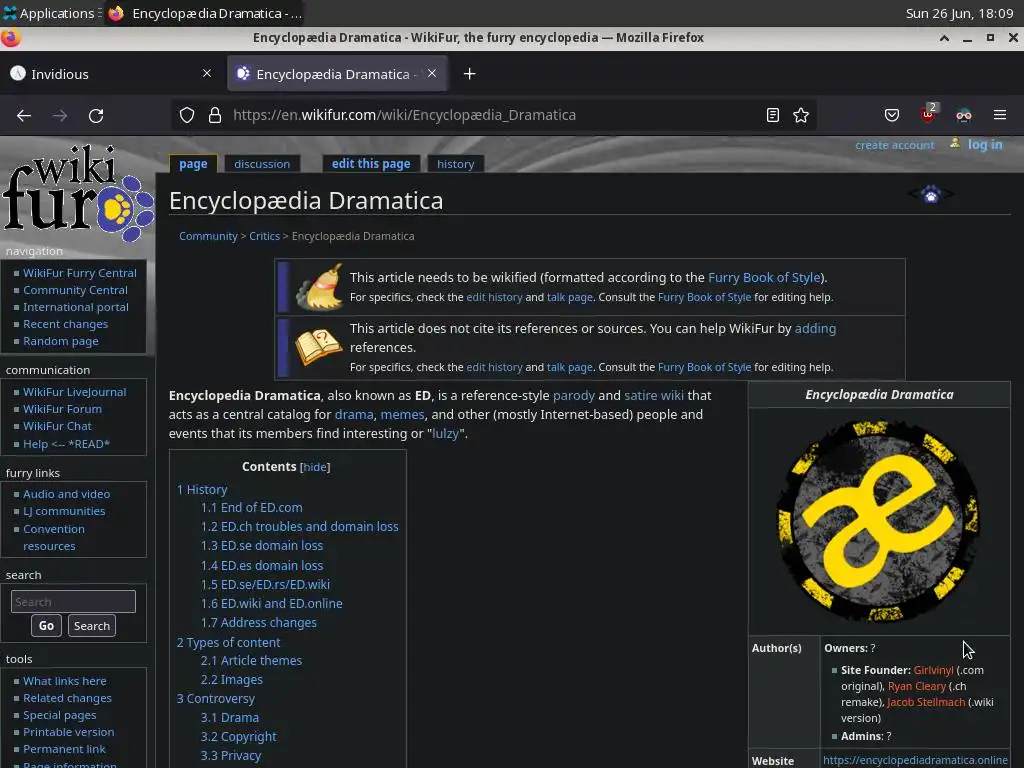Viewport: 1024px width, 768px height.
Task: Follow the 'adding' references link
Action: [815, 328]
